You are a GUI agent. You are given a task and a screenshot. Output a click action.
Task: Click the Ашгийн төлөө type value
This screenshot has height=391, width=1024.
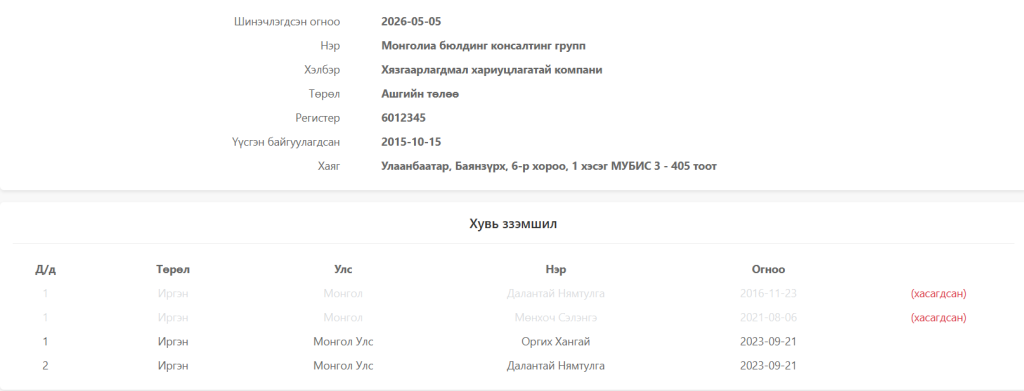420,94
